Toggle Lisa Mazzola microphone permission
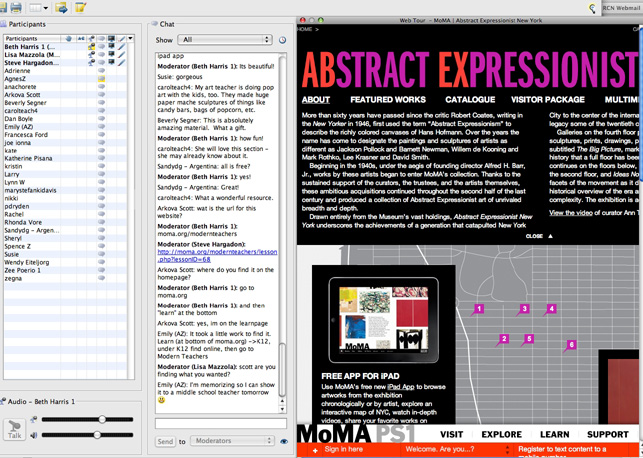Image resolution: width=643 pixels, height=458 pixels. pos(91,55)
